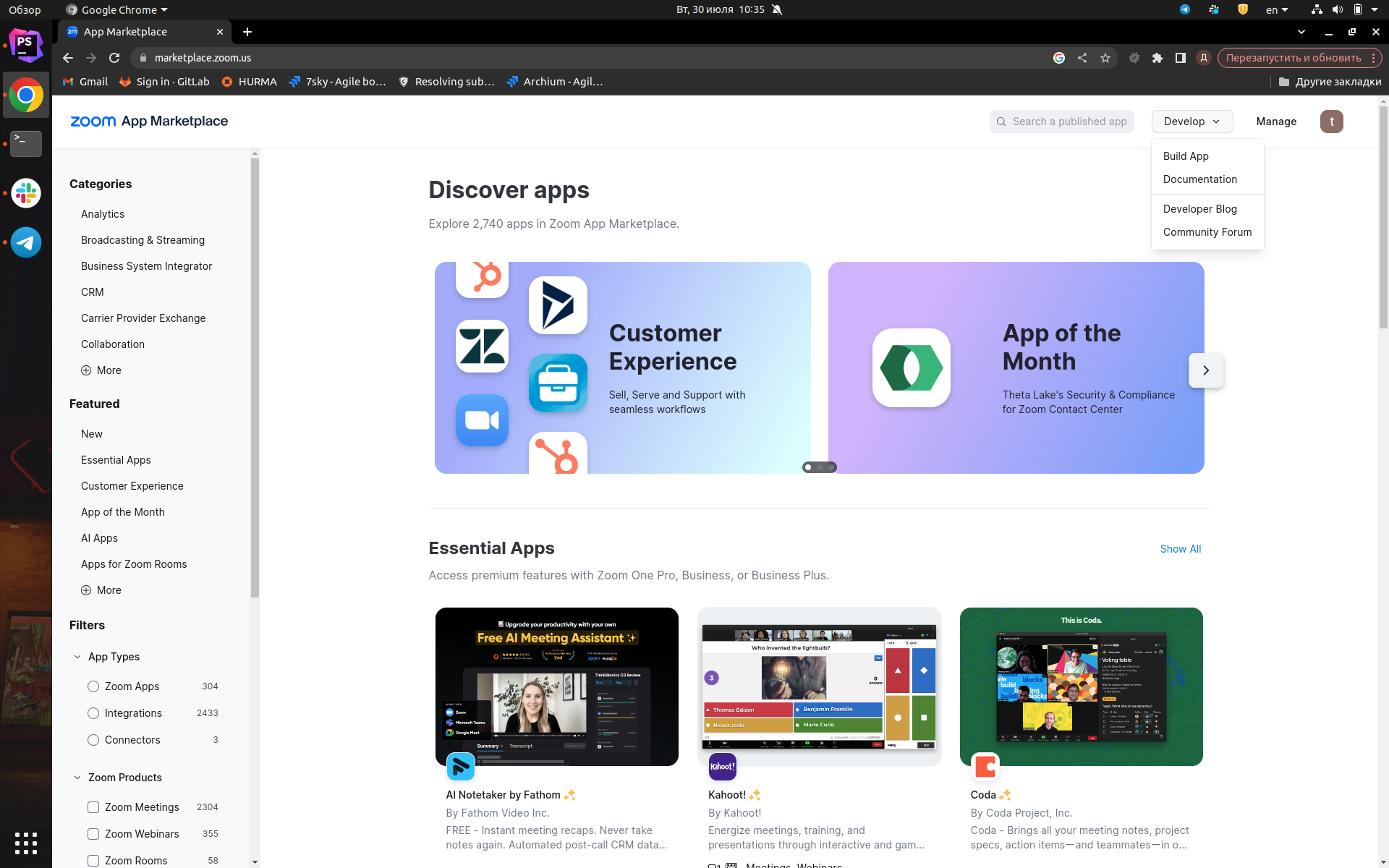Open Community Forum menu entry
This screenshot has width=1389, height=868.
(1207, 232)
